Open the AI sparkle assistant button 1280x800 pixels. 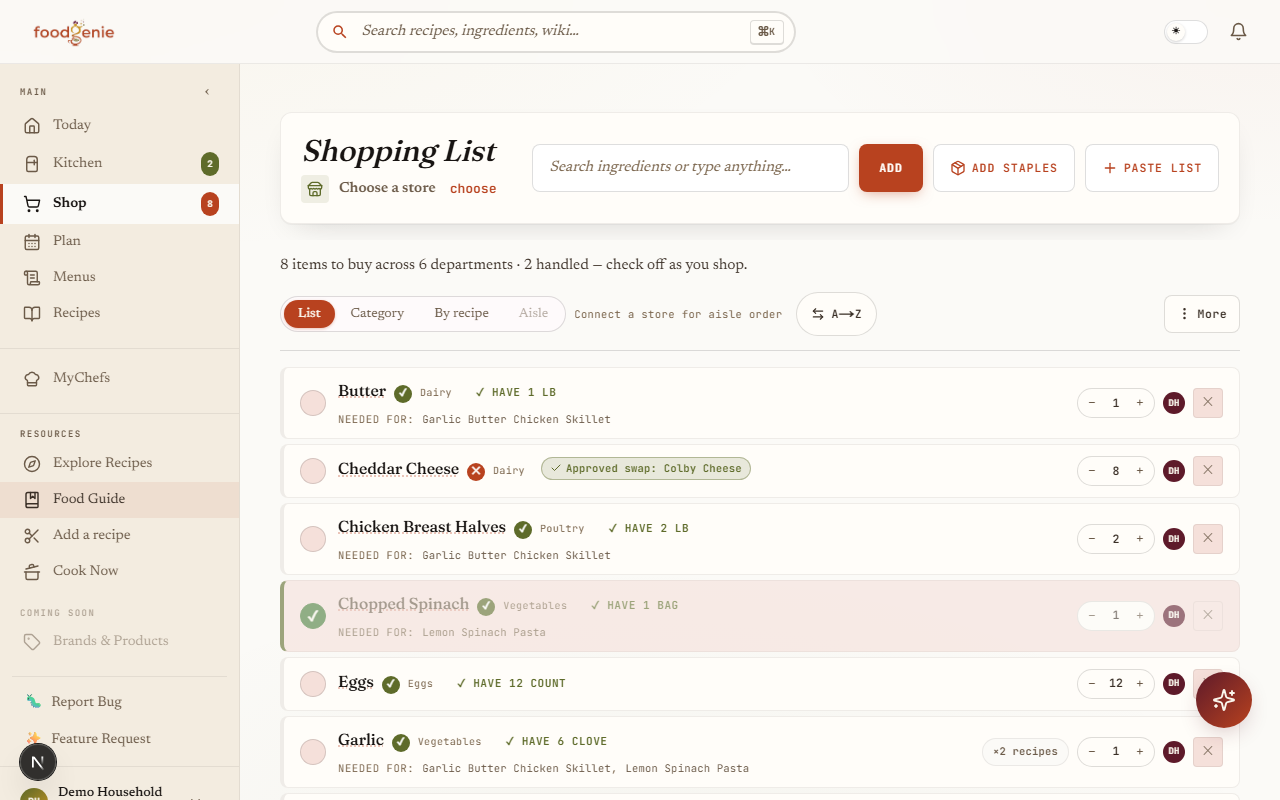point(1224,700)
